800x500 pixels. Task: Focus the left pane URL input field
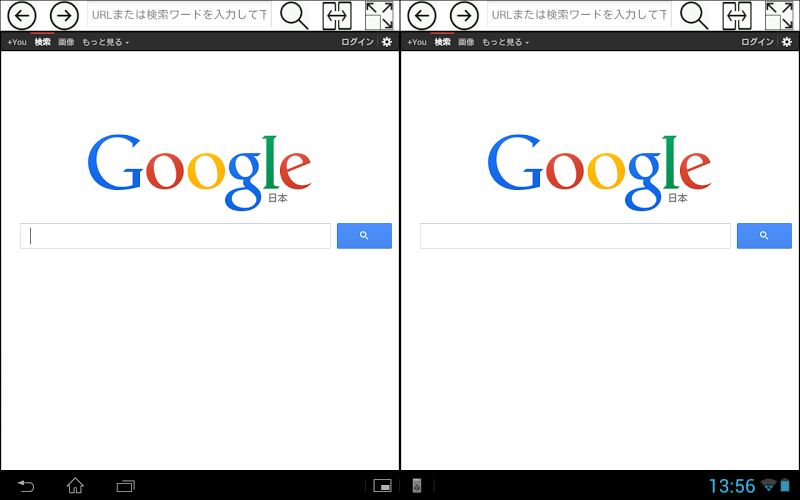[179, 15]
